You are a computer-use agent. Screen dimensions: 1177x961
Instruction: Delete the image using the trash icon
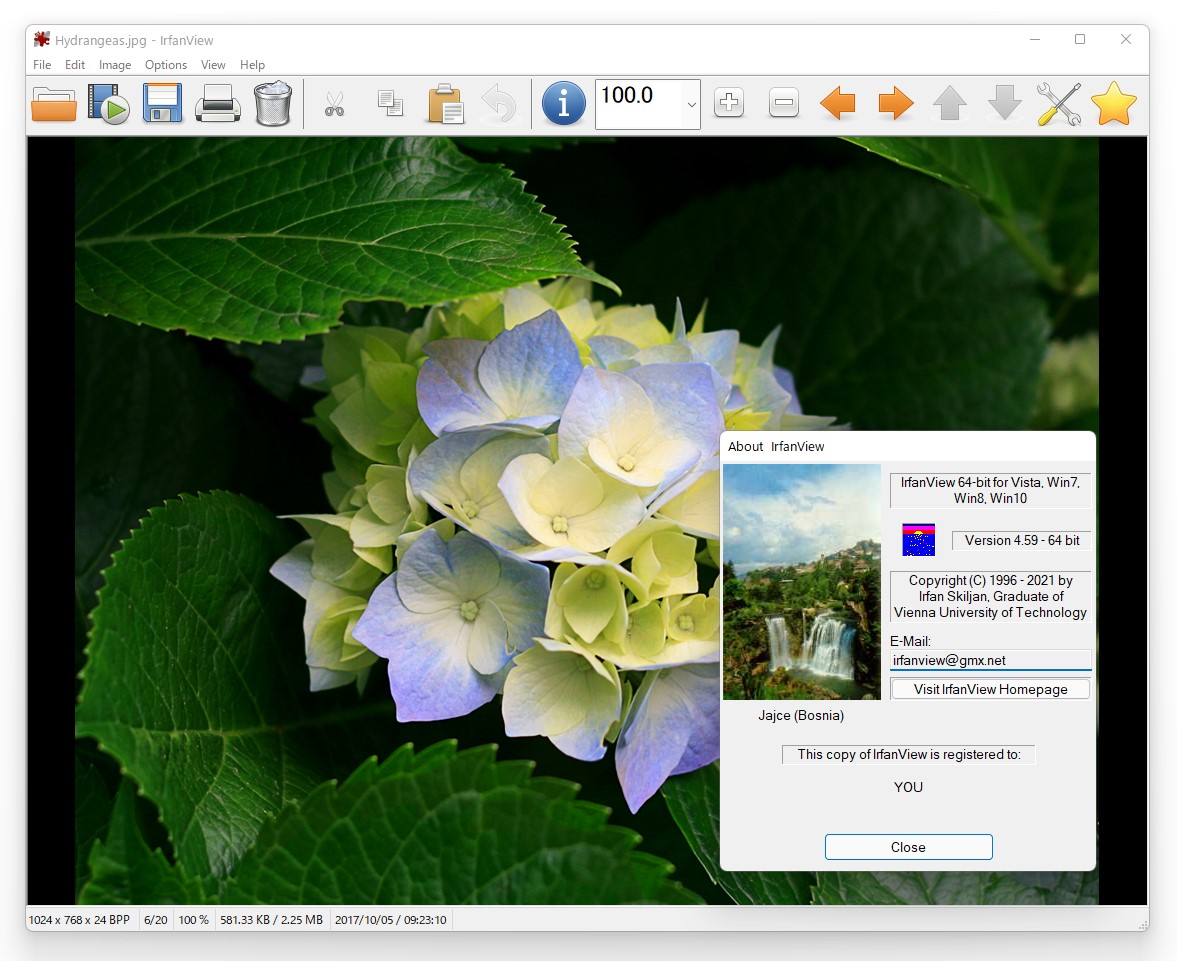click(x=273, y=103)
